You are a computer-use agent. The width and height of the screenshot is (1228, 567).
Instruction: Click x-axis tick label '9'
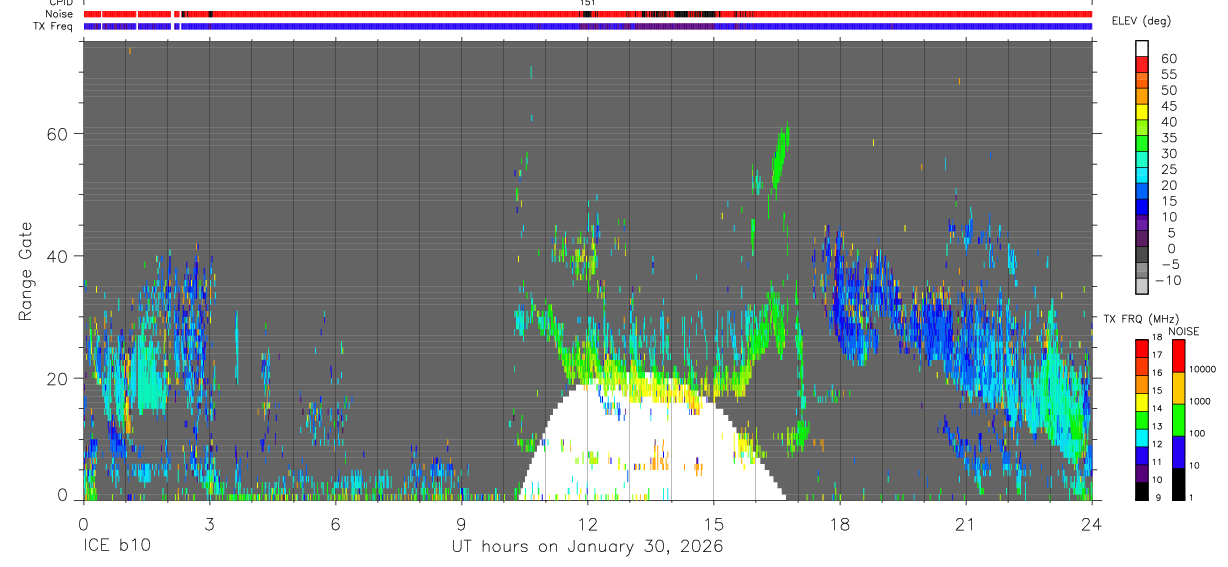tap(461, 523)
